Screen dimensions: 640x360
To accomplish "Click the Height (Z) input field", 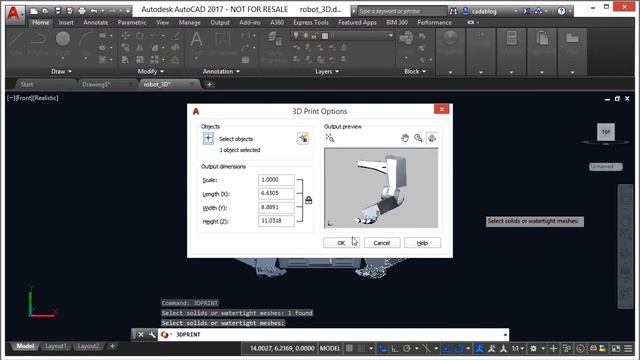I will 276,221.
